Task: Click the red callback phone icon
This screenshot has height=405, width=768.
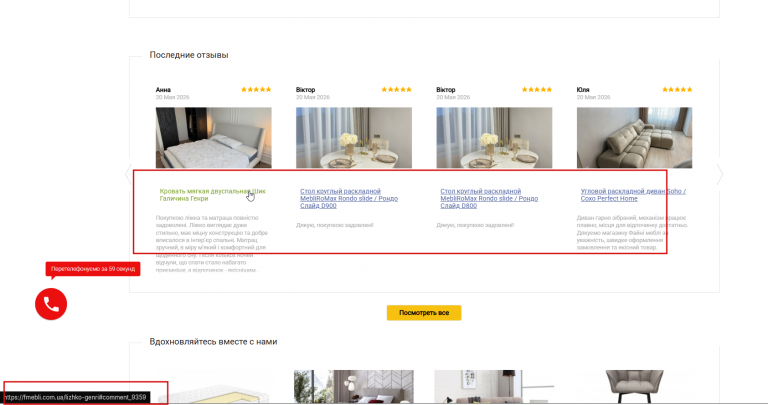Action: coord(51,304)
